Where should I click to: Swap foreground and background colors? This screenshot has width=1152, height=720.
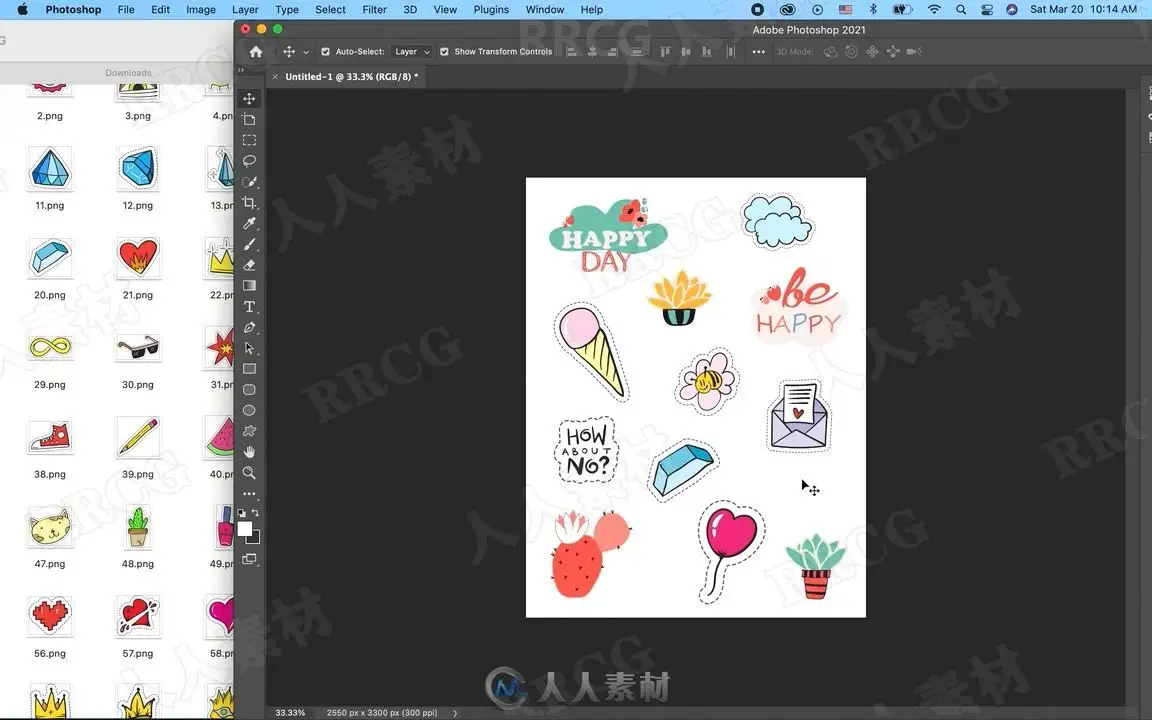tap(255, 513)
